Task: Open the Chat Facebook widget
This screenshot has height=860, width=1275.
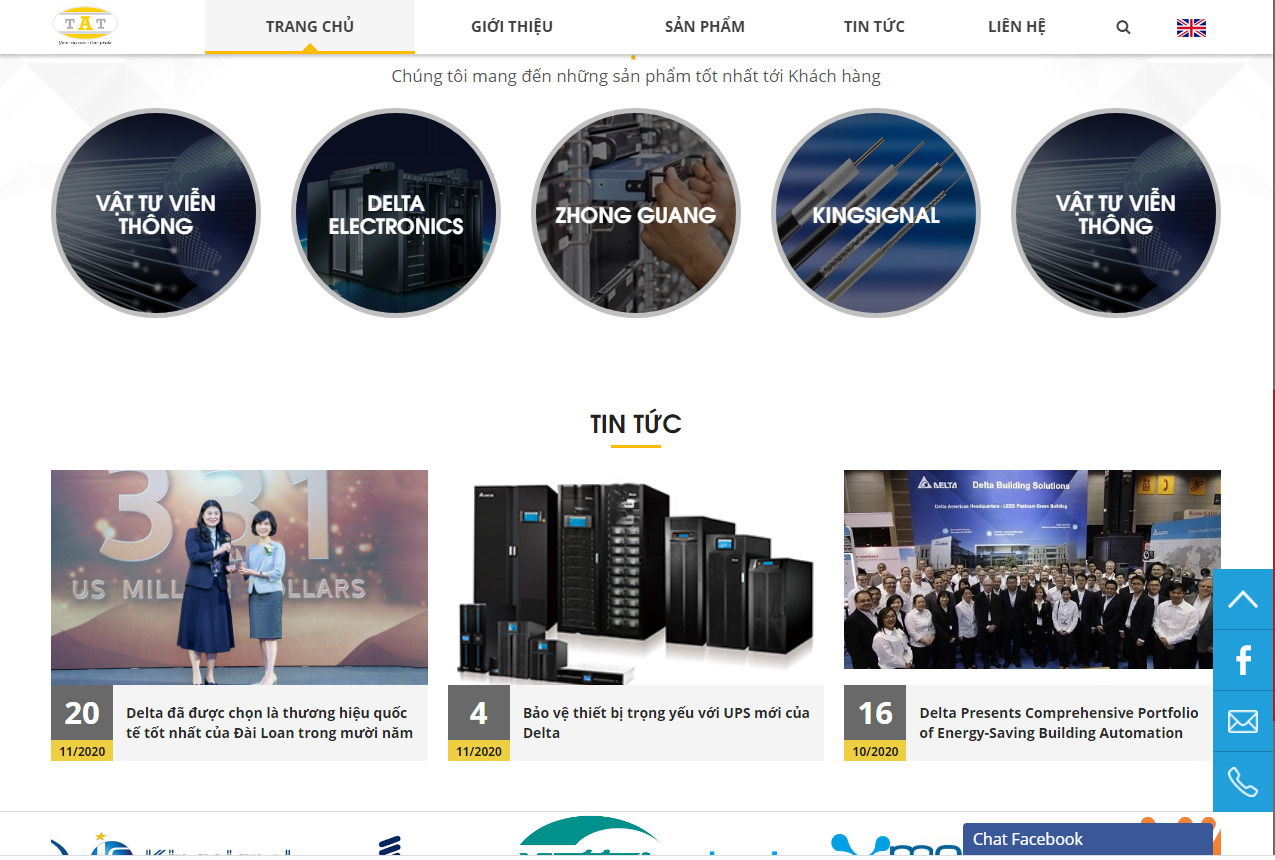Action: (1087, 839)
